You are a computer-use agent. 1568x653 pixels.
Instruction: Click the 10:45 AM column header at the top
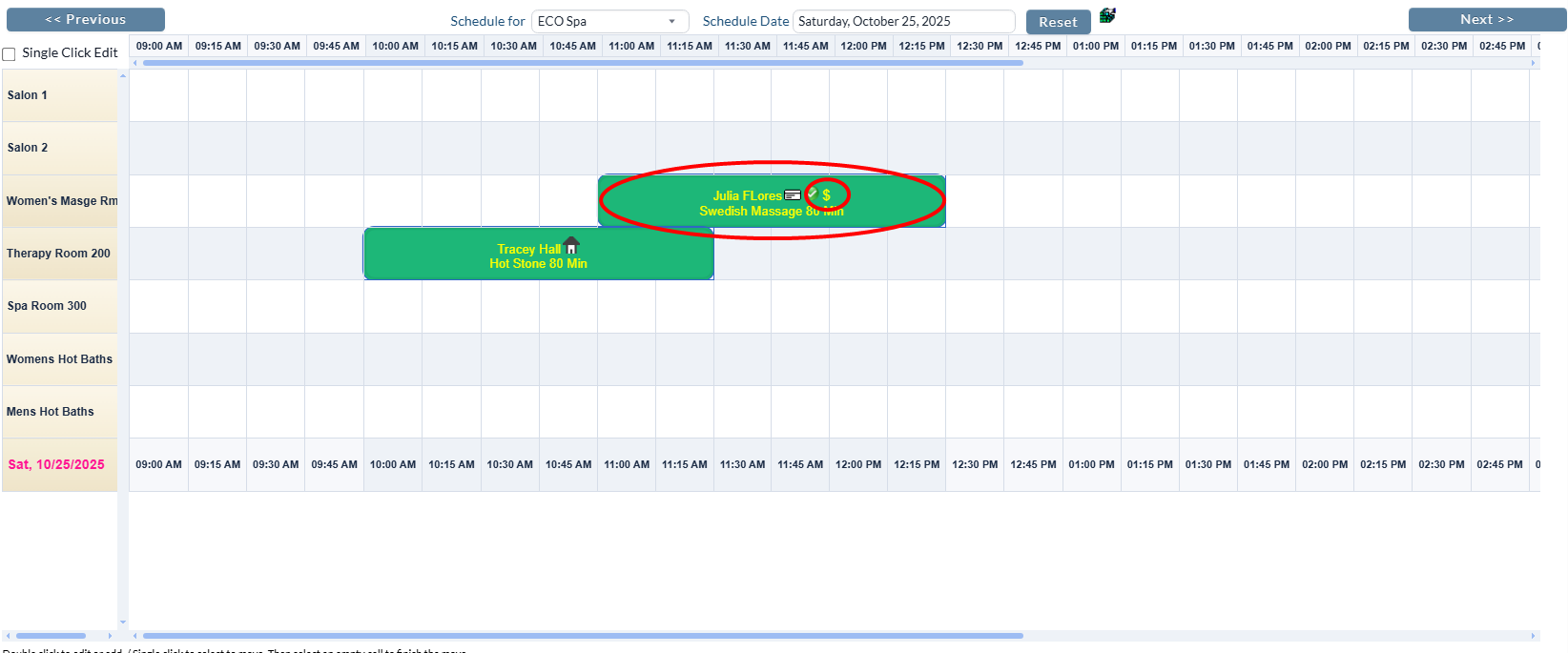point(572,46)
